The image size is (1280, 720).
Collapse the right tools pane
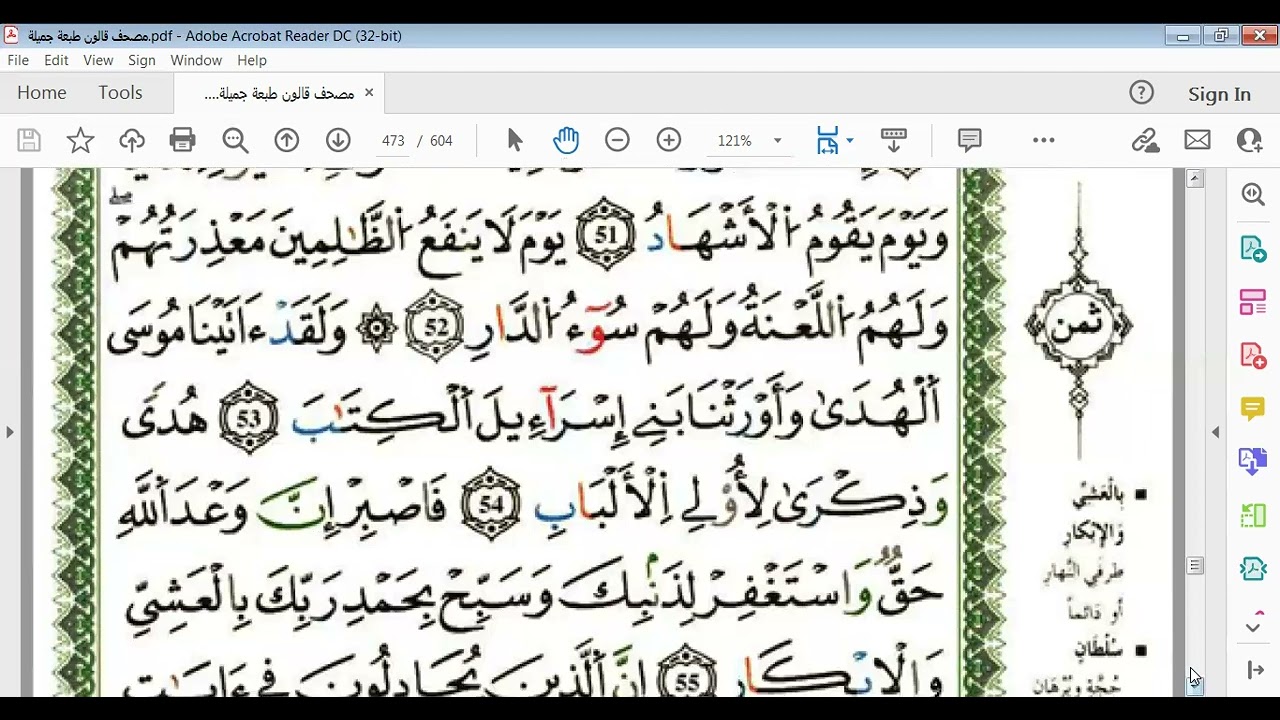[x=1255, y=670]
